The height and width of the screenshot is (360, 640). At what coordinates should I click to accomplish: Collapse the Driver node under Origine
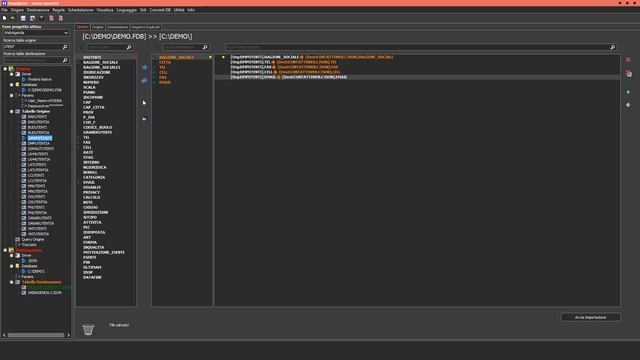point(12,74)
